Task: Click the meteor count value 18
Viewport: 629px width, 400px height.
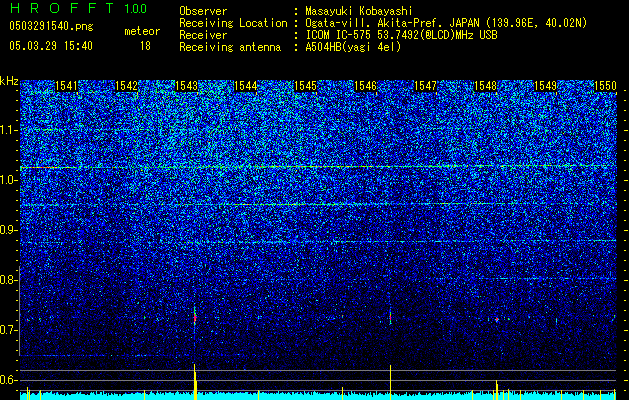Action: (x=145, y=46)
